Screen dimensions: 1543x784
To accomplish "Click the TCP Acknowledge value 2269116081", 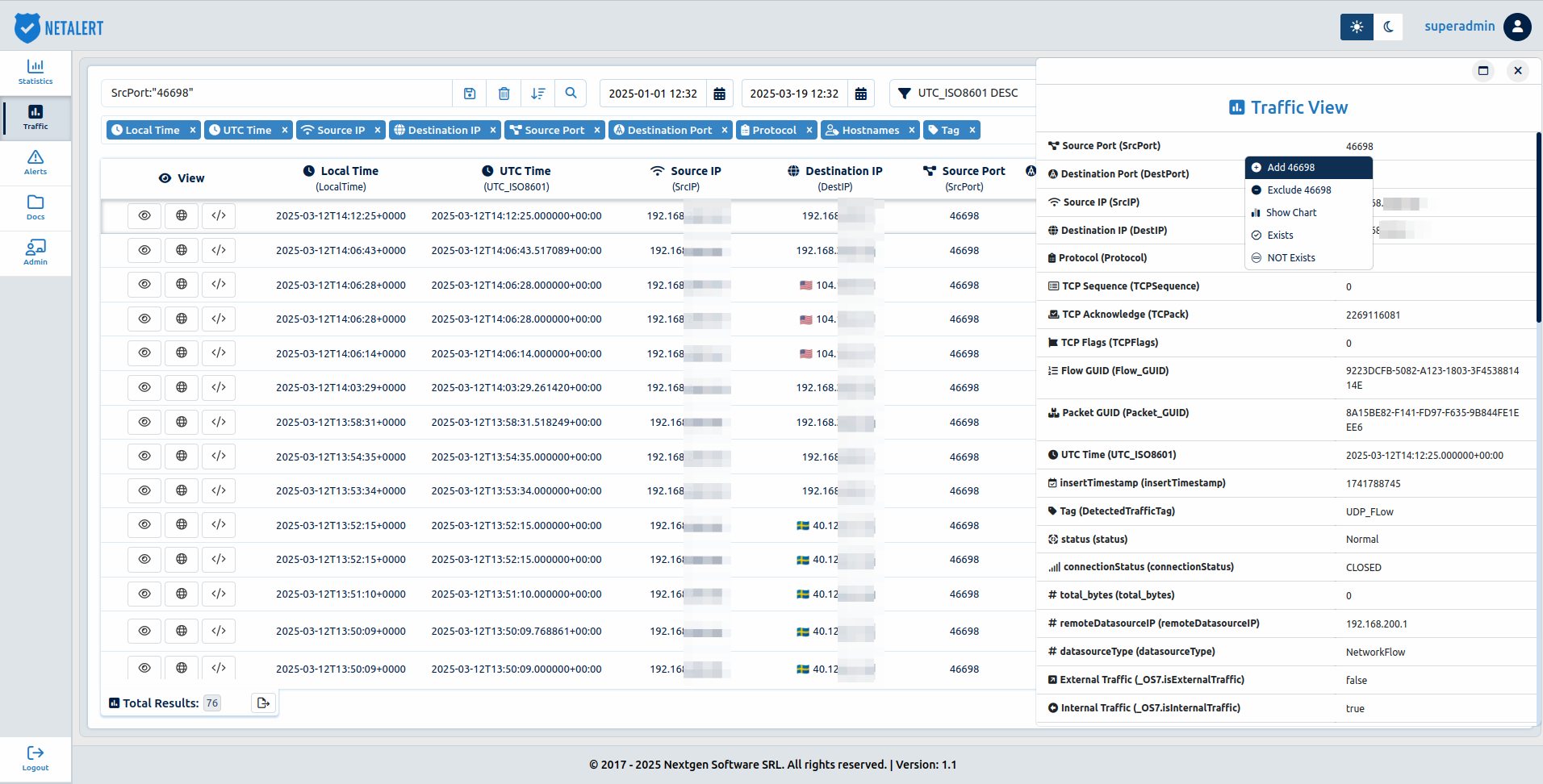I will click(1373, 315).
